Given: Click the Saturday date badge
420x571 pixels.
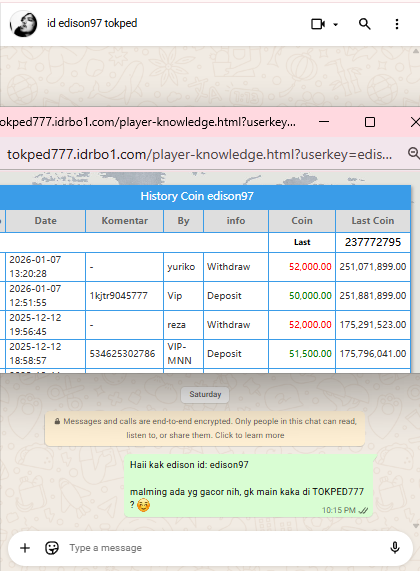Looking at the screenshot, I should click(205, 394).
